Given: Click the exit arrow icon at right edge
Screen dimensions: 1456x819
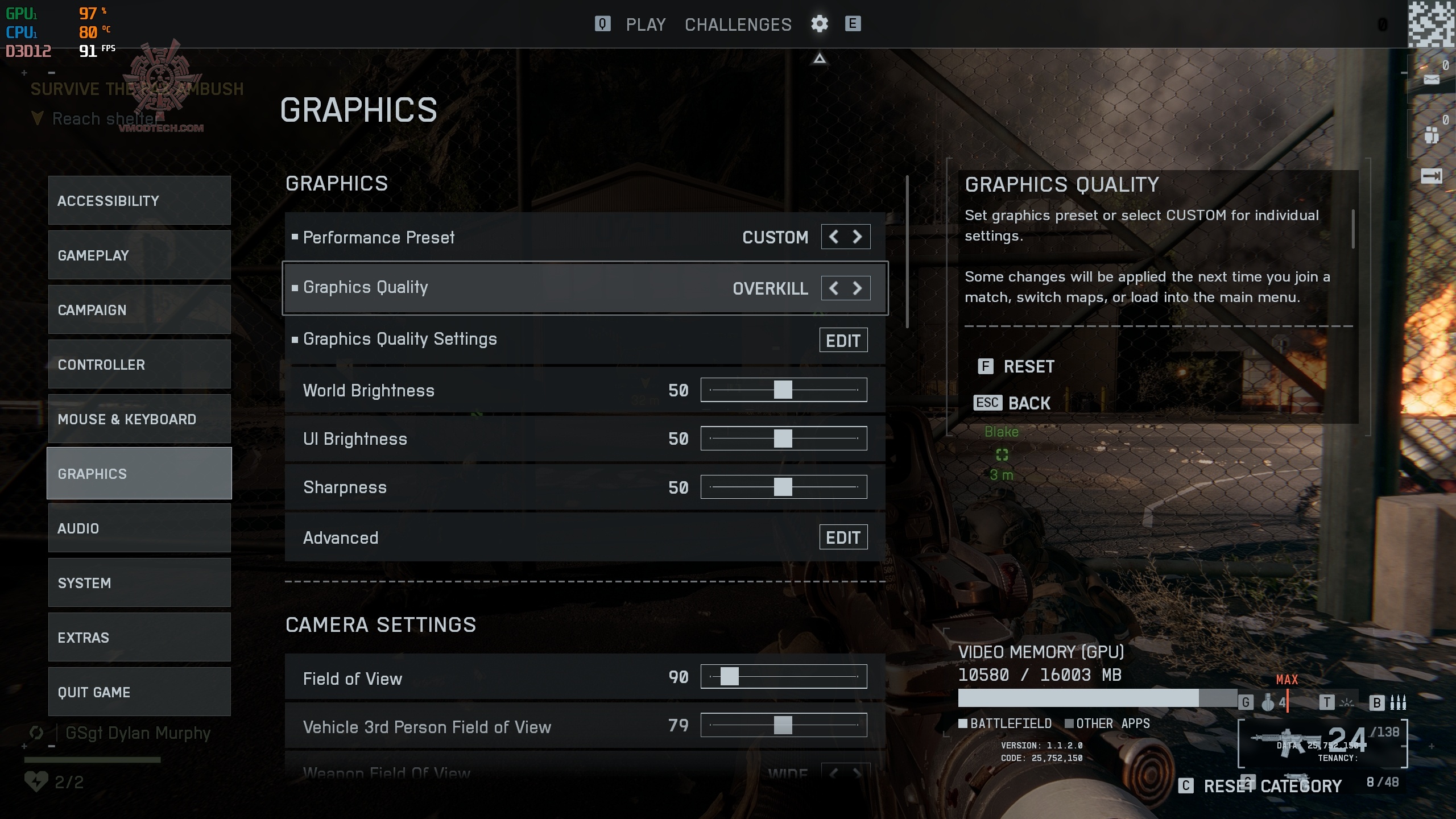Looking at the screenshot, I should (x=1432, y=176).
